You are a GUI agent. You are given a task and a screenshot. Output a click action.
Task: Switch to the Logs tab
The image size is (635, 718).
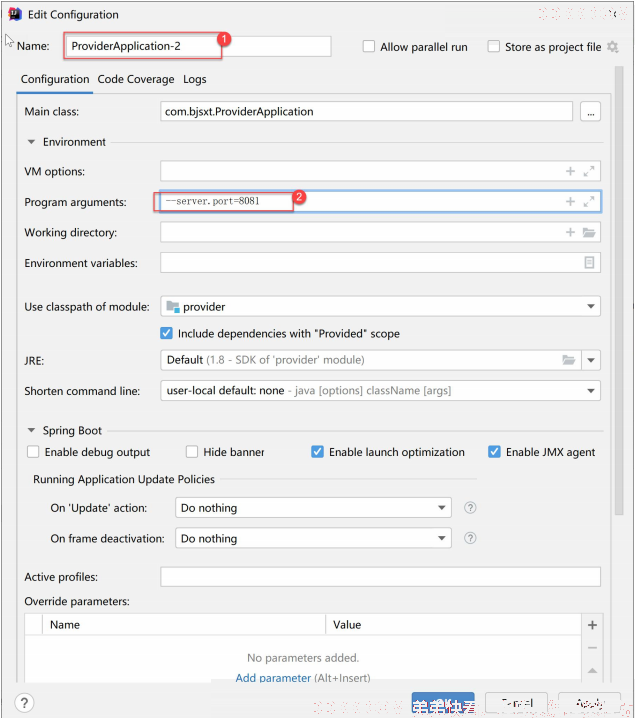coord(195,79)
